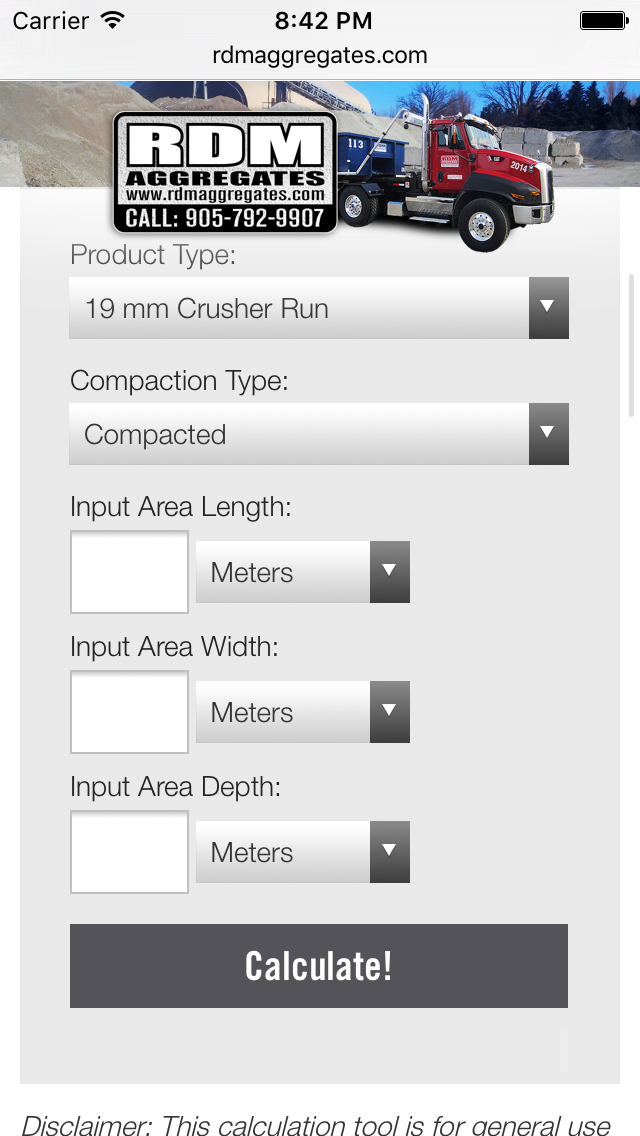Open the Product Type dropdown arrow
Image resolution: width=640 pixels, height=1136 pixels.
click(x=548, y=308)
